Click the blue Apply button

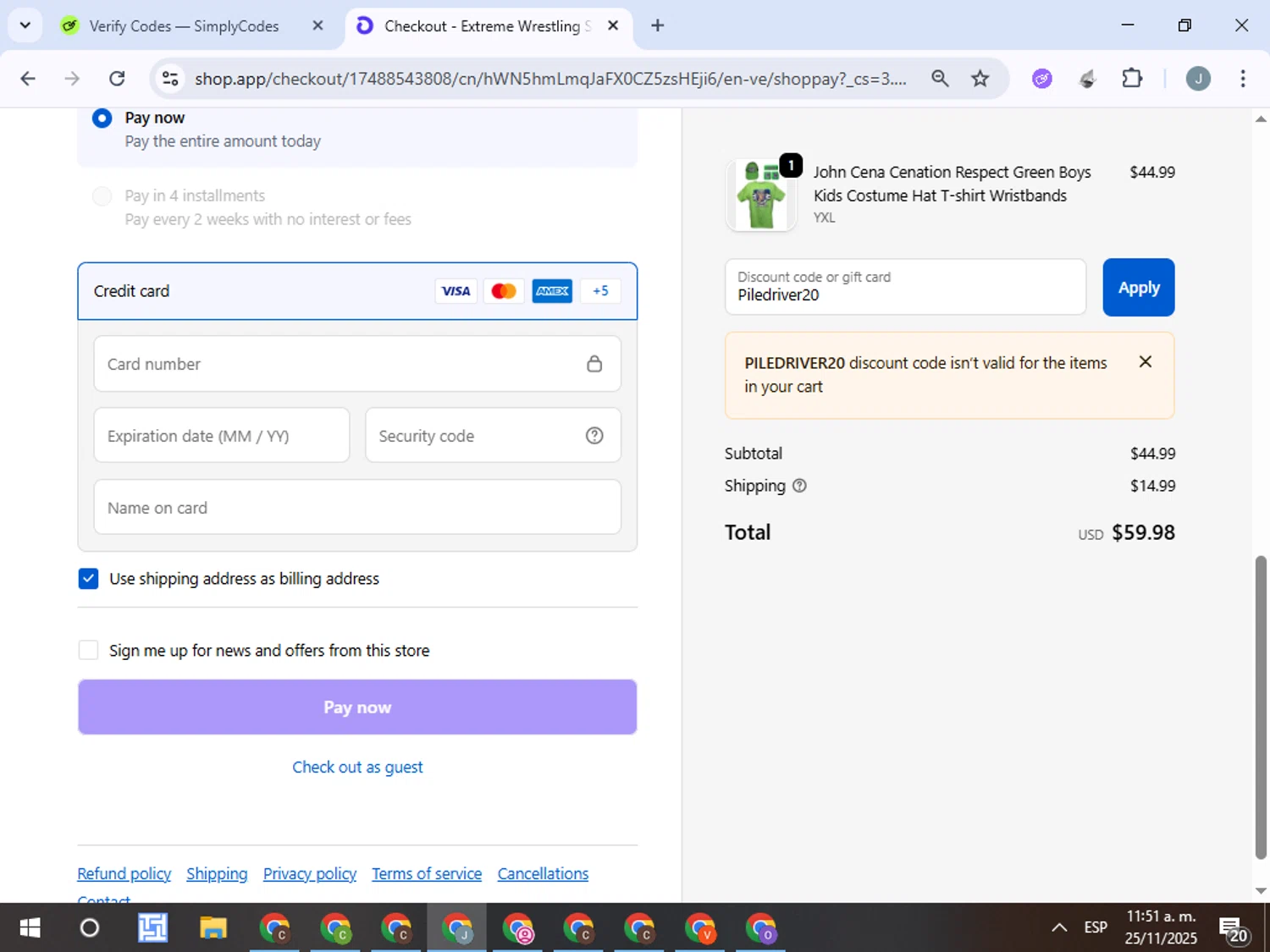1139,288
